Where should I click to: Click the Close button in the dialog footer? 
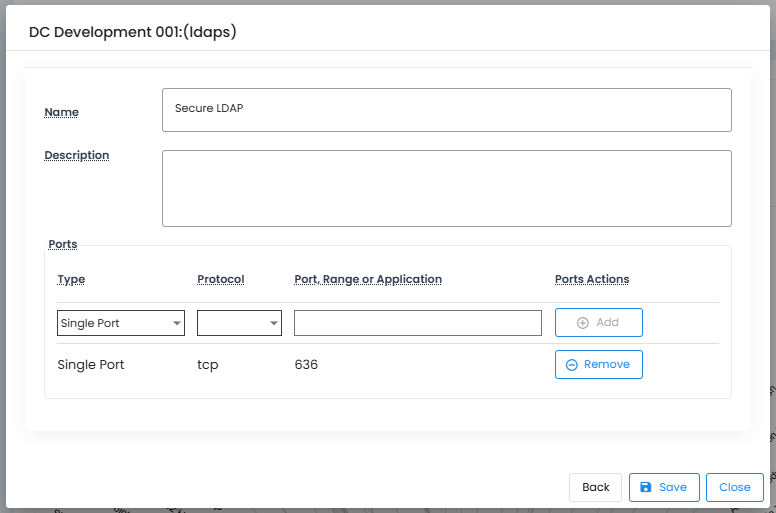pos(734,487)
